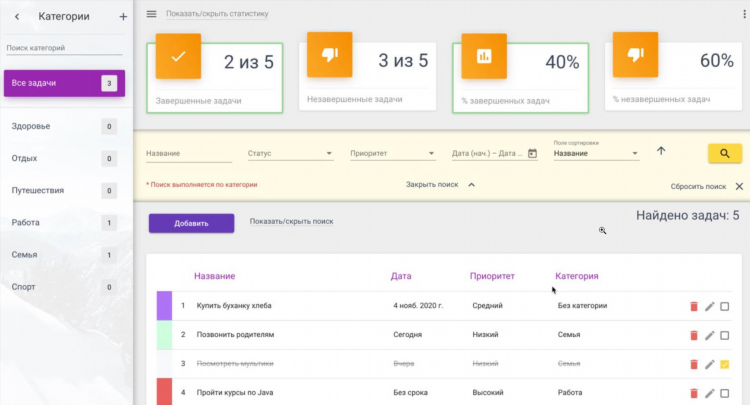Click the 60% statistic value
Image resolution: width=750 pixels, height=405 pixels.
pos(717,61)
